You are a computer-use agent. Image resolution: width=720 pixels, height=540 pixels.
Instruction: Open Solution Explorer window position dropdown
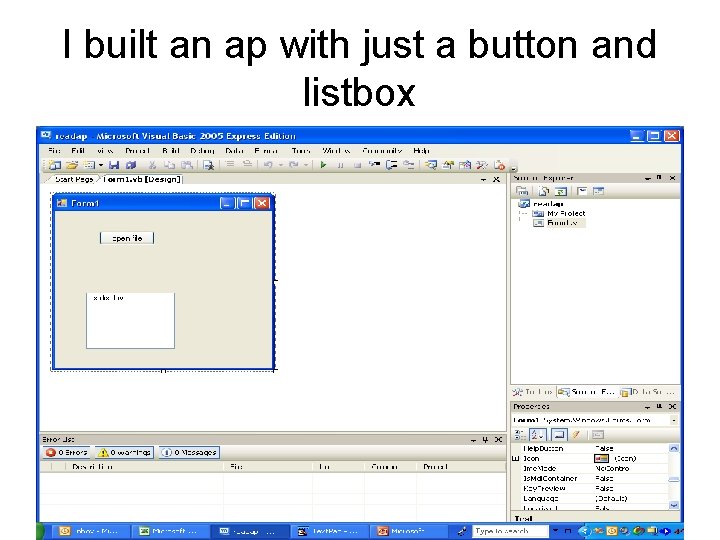(x=647, y=178)
